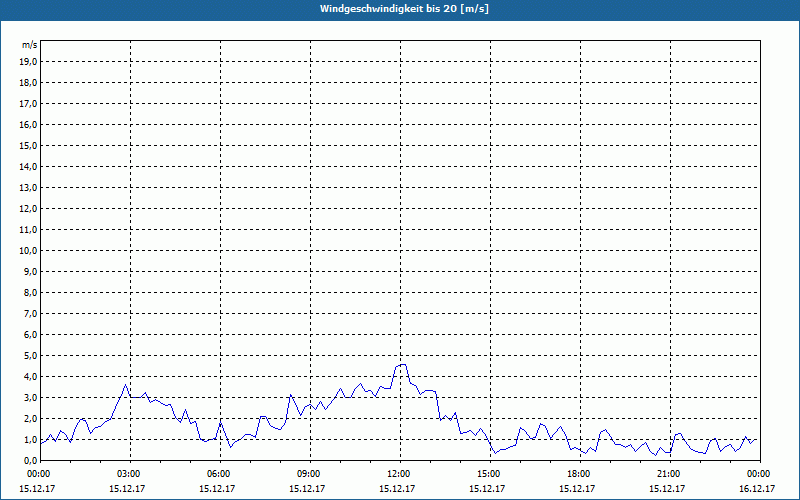Image resolution: width=800 pixels, height=500 pixels.
Task: Click the "16.12.17" date label
Action: tap(757, 489)
